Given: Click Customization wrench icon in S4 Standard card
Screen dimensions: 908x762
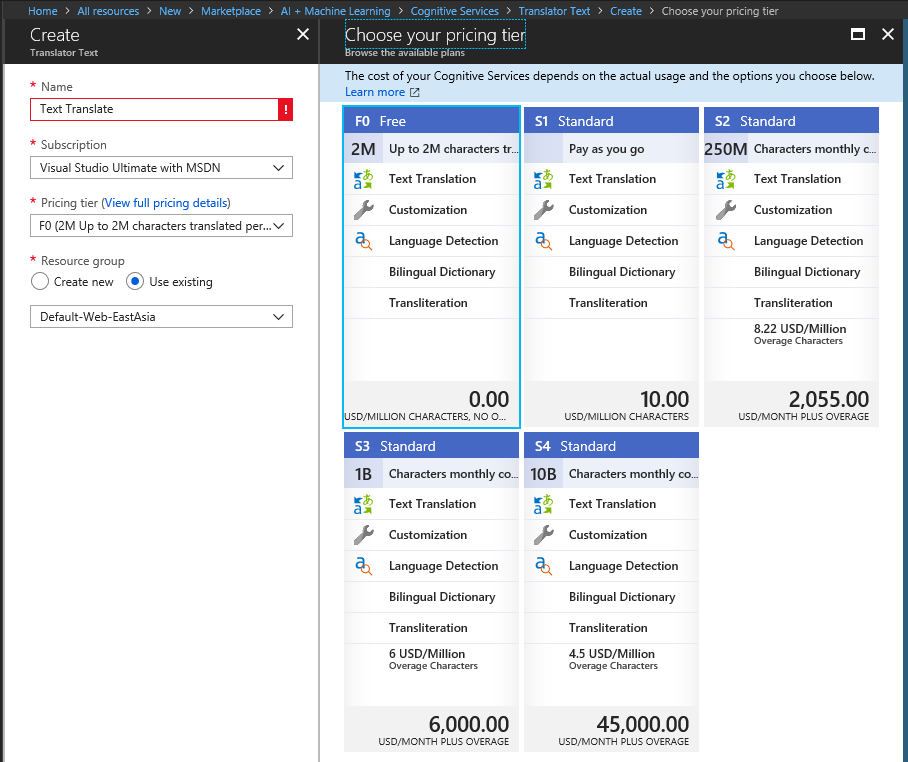Looking at the screenshot, I should coord(543,534).
